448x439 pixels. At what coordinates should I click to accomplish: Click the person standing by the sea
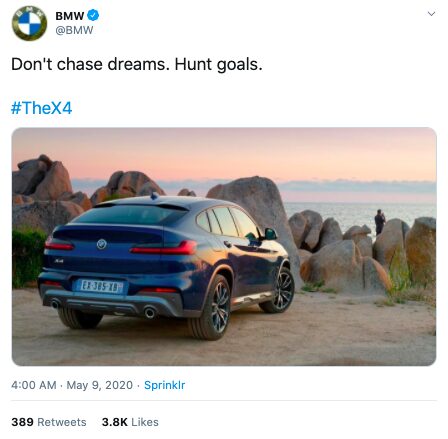(x=379, y=222)
